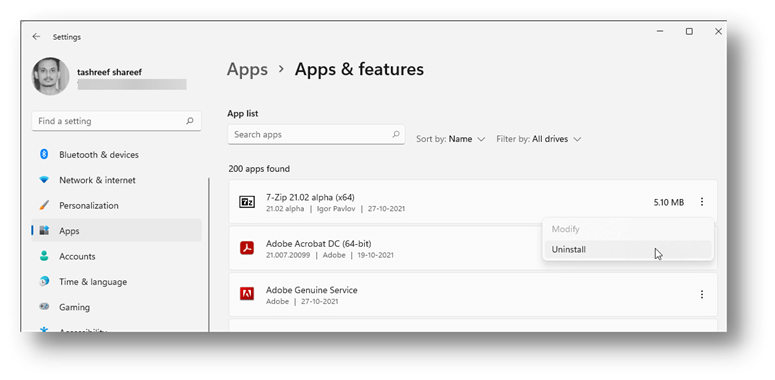
Task: Open Adobe Genuine Service three-dot menu
Action: (701, 295)
